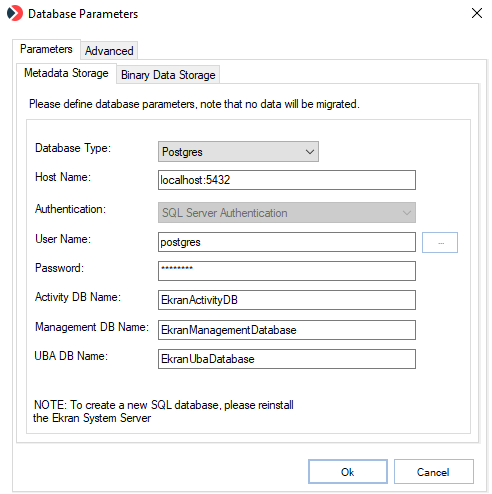Confirm settings with the Ok button
Viewport: 492px width, 494px height.
[348, 472]
